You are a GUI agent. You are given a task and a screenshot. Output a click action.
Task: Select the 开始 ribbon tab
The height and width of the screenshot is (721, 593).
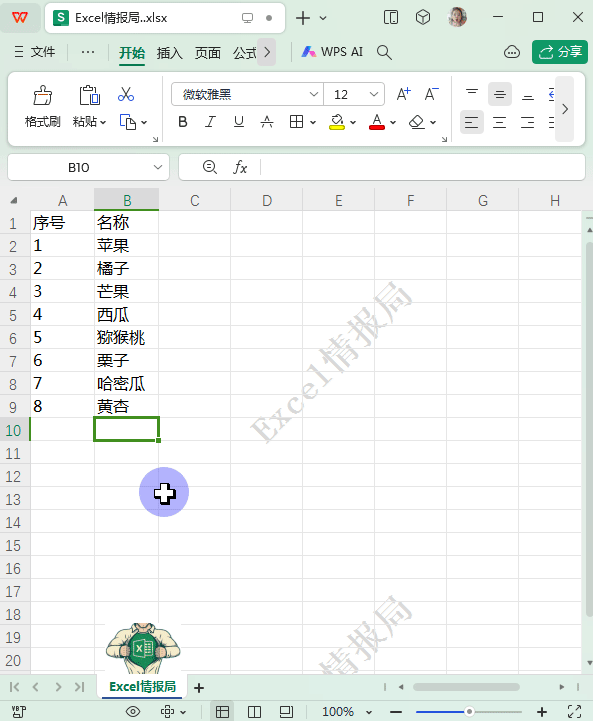click(132, 53)
